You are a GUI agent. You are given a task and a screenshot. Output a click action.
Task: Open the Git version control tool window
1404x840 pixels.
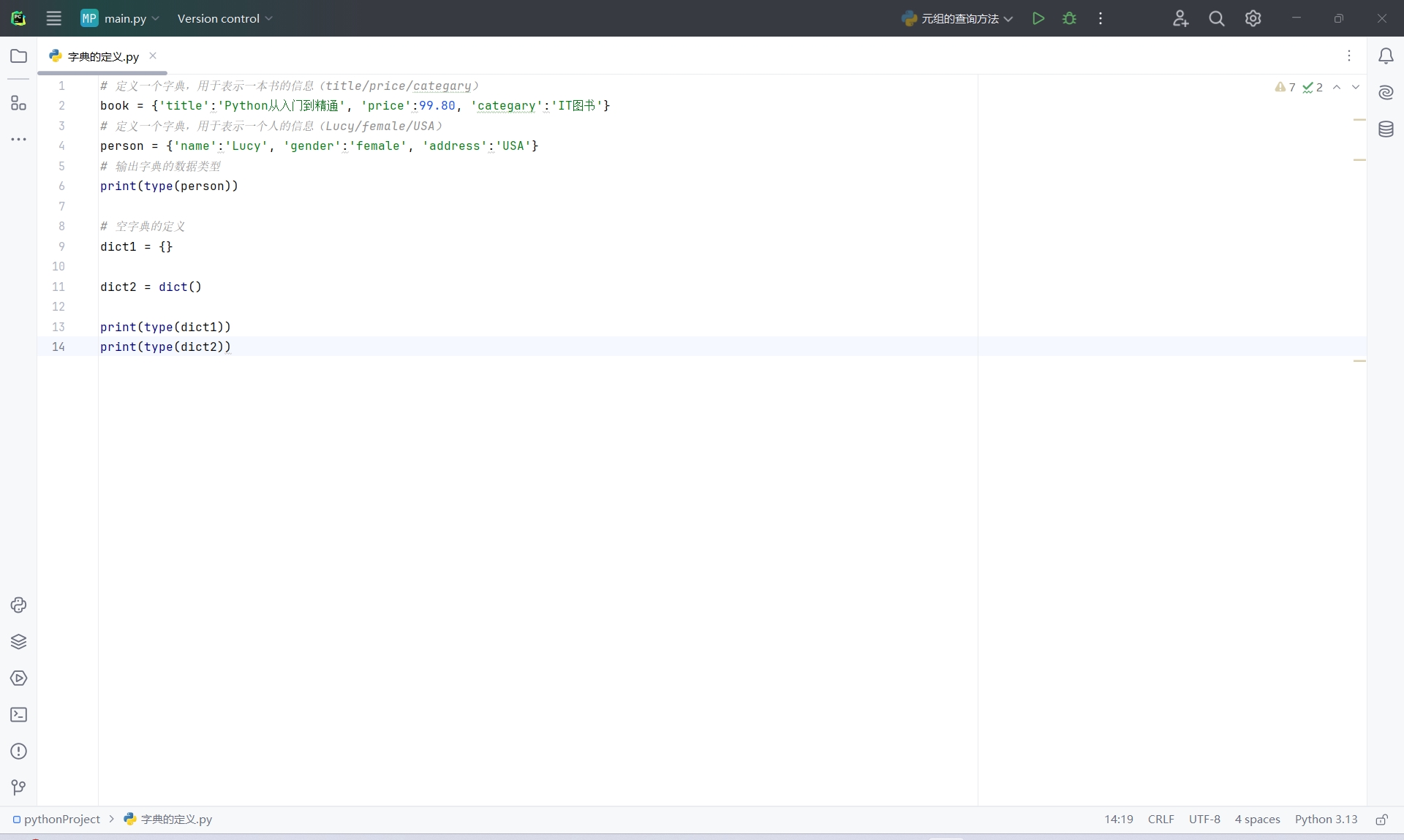pyautogui.click(x=18, y=787)
